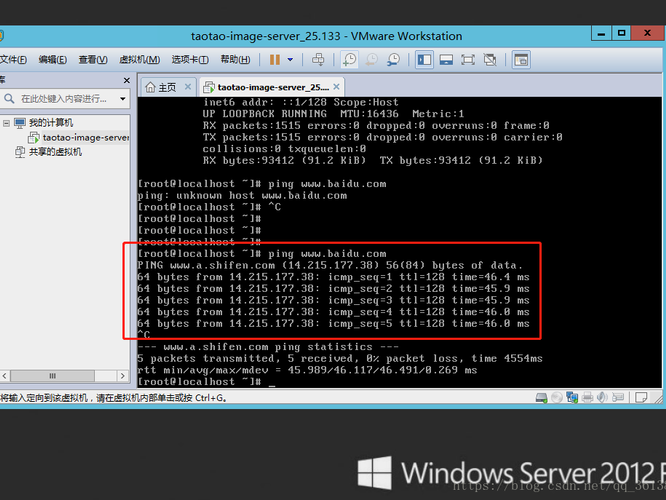
Task: Collapse the 我的计算机 tree node
Action: click(x=6, y=123)
